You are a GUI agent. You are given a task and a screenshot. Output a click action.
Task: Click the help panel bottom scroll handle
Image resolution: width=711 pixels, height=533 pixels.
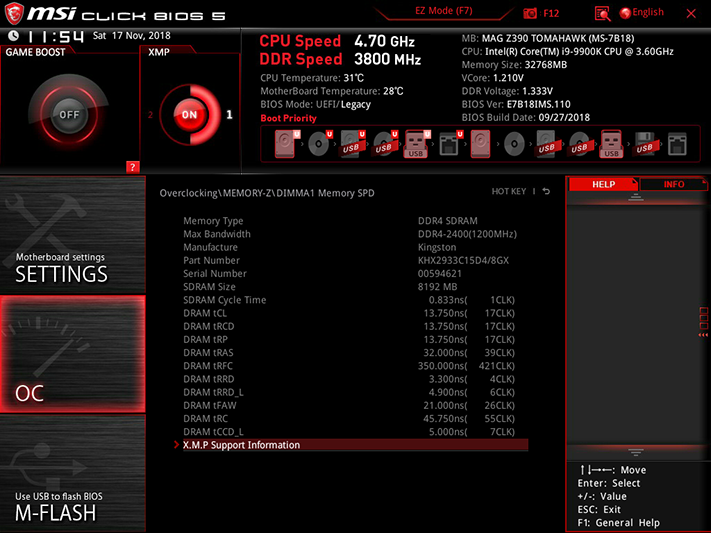(x=636, y=452)
